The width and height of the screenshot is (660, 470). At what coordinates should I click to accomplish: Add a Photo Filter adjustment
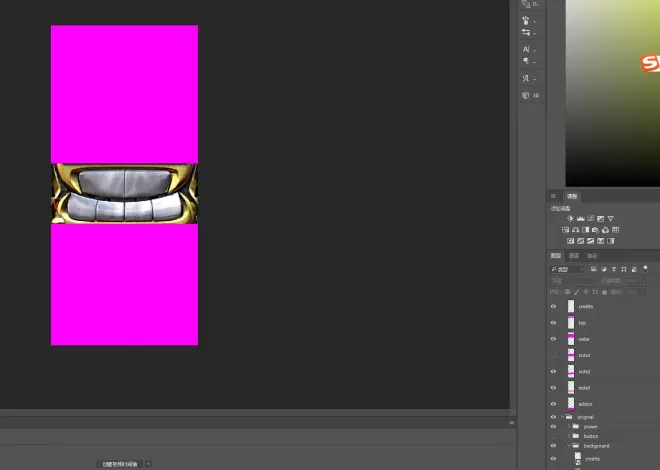(595, 230)
